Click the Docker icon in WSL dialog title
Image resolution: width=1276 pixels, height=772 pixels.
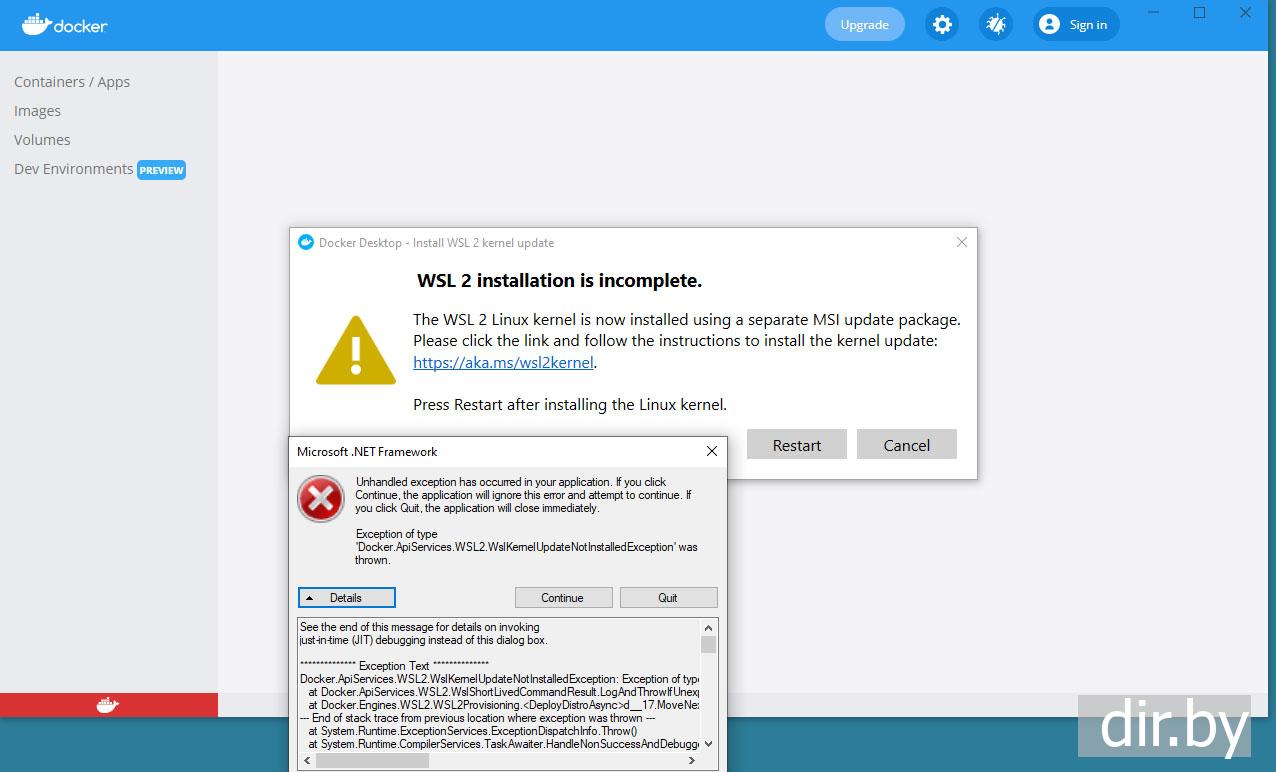pos(306,242)
